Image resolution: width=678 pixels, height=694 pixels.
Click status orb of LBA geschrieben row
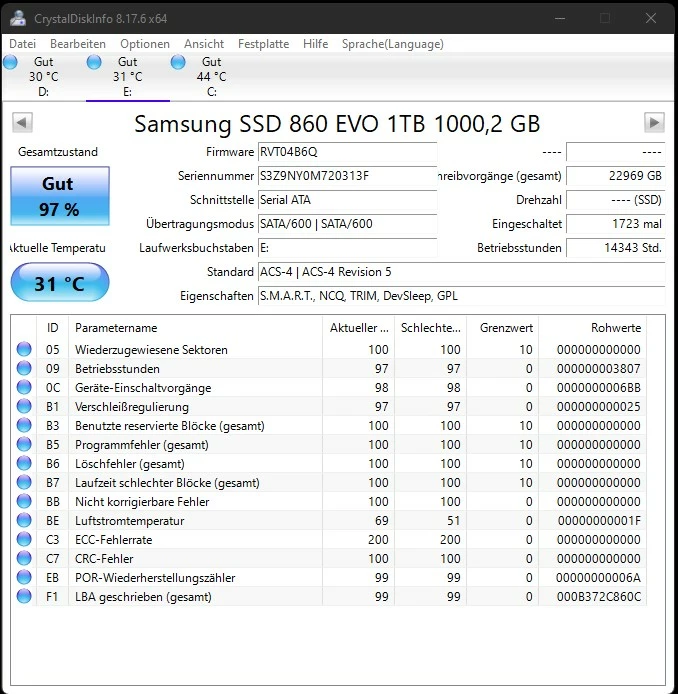(x=24, y=597)
